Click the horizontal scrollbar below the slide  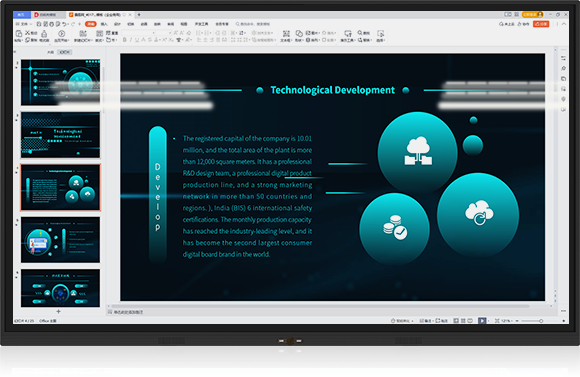tap(320, 306)
